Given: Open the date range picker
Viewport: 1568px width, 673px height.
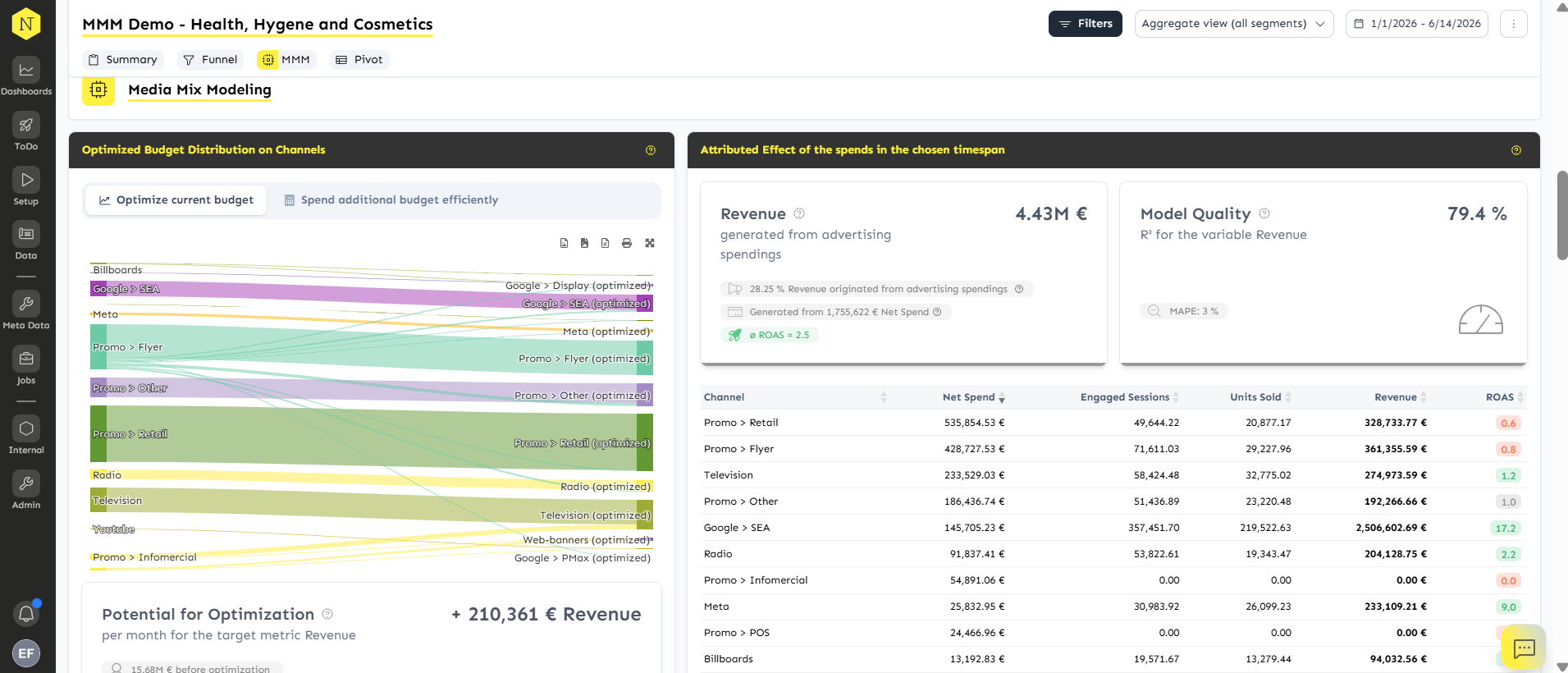Looking at the screenshot, I should point(1417,24).
